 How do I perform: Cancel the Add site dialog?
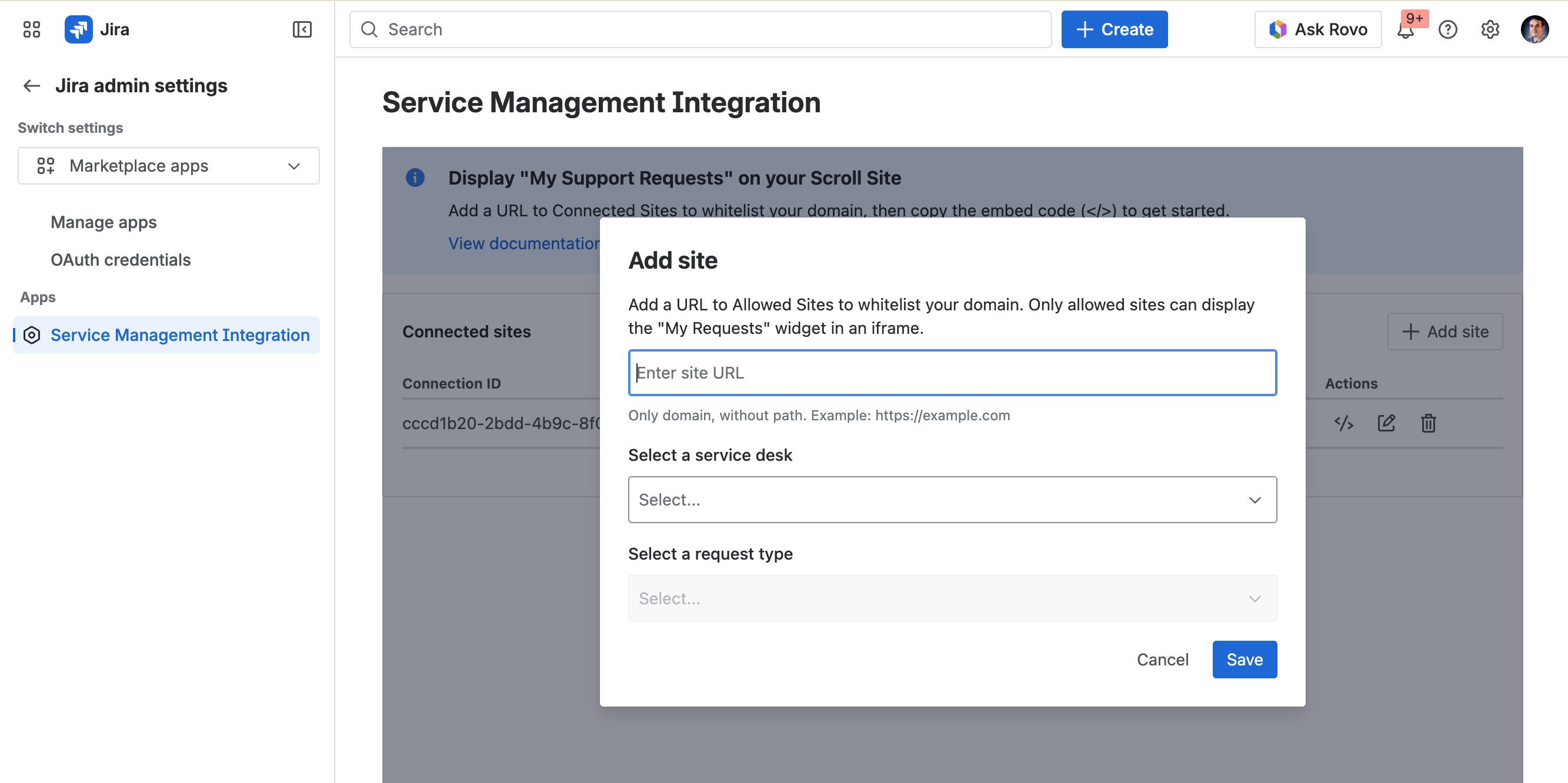(1162, 660)
